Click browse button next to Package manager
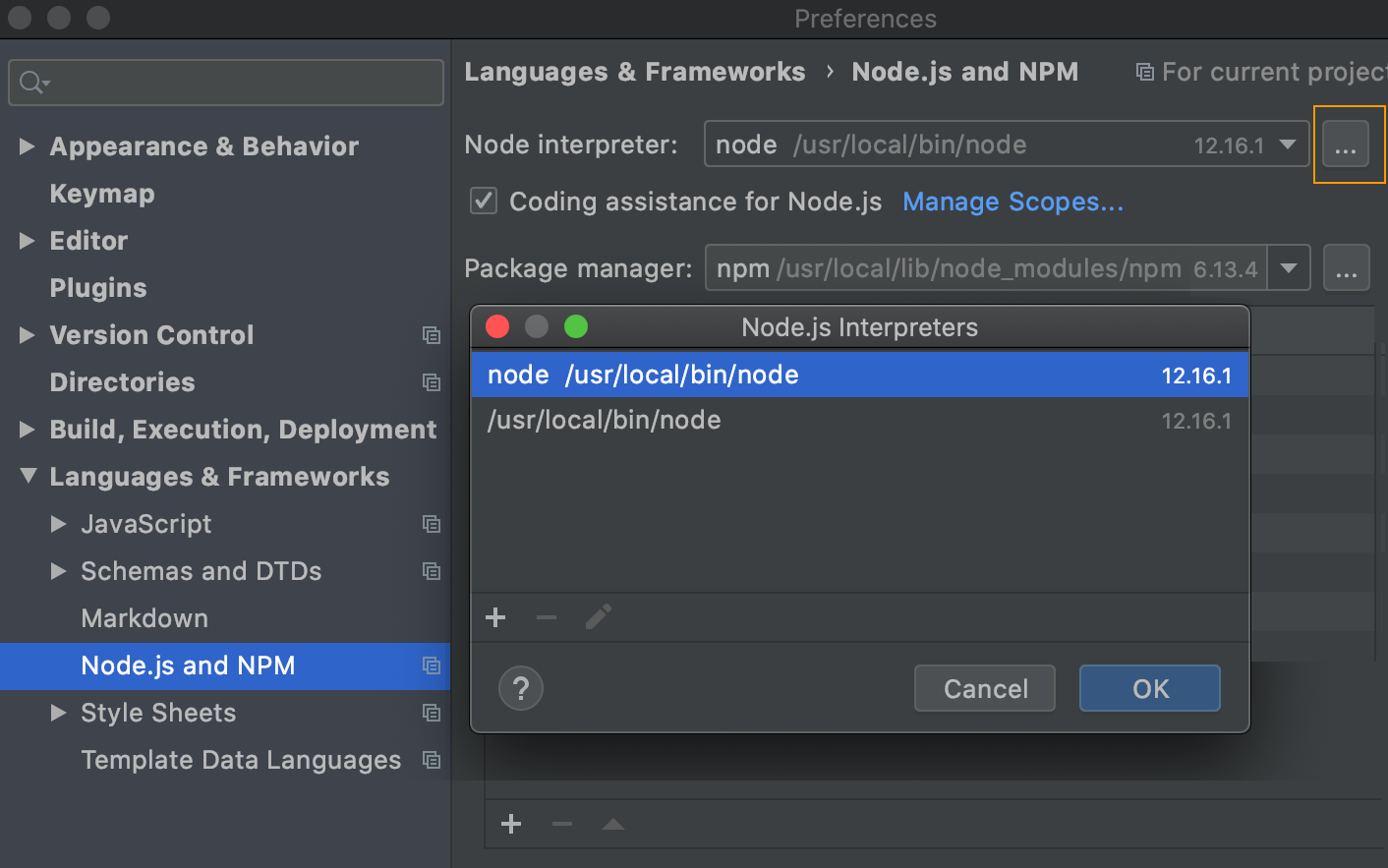Screen dimensions: 1388x868 tap(1346, 267)
